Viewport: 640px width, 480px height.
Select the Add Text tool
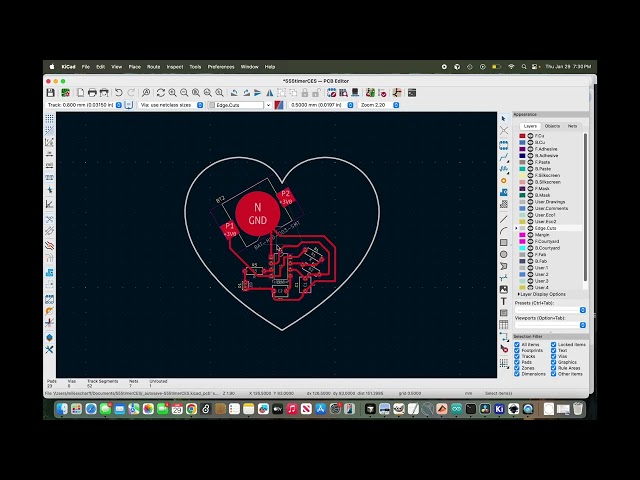pos(504,301)
